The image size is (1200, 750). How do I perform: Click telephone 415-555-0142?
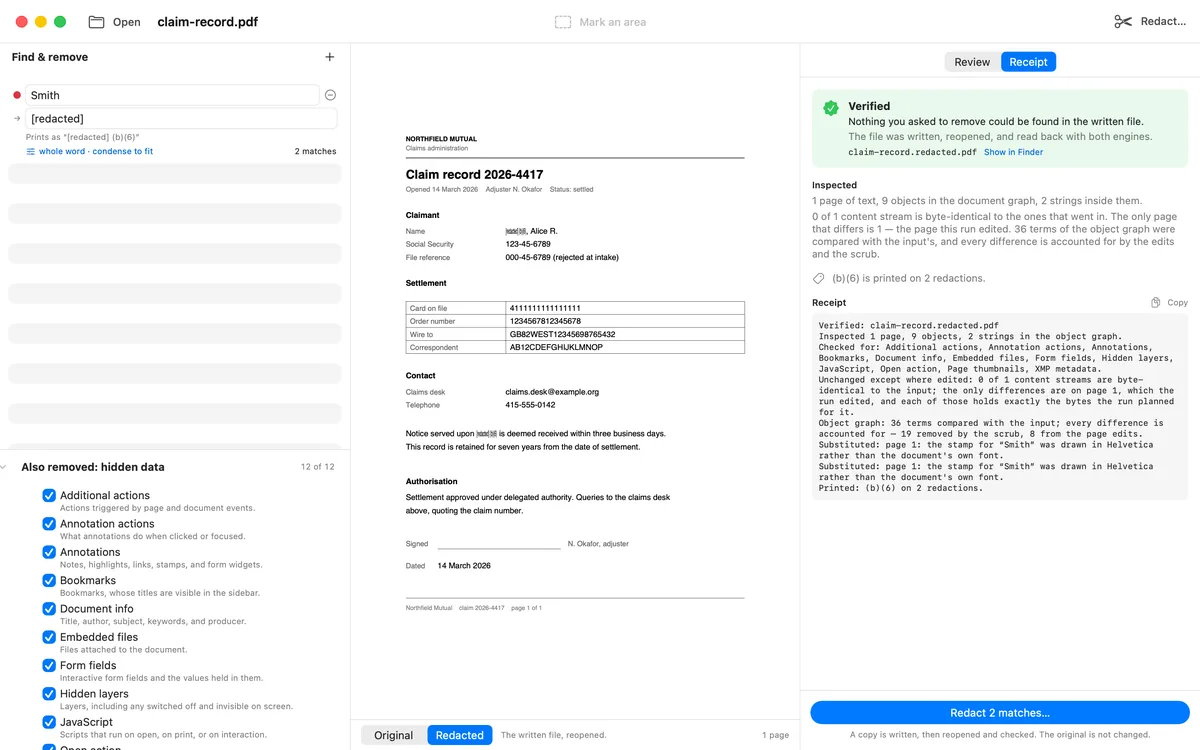click(x=530, y=405)
